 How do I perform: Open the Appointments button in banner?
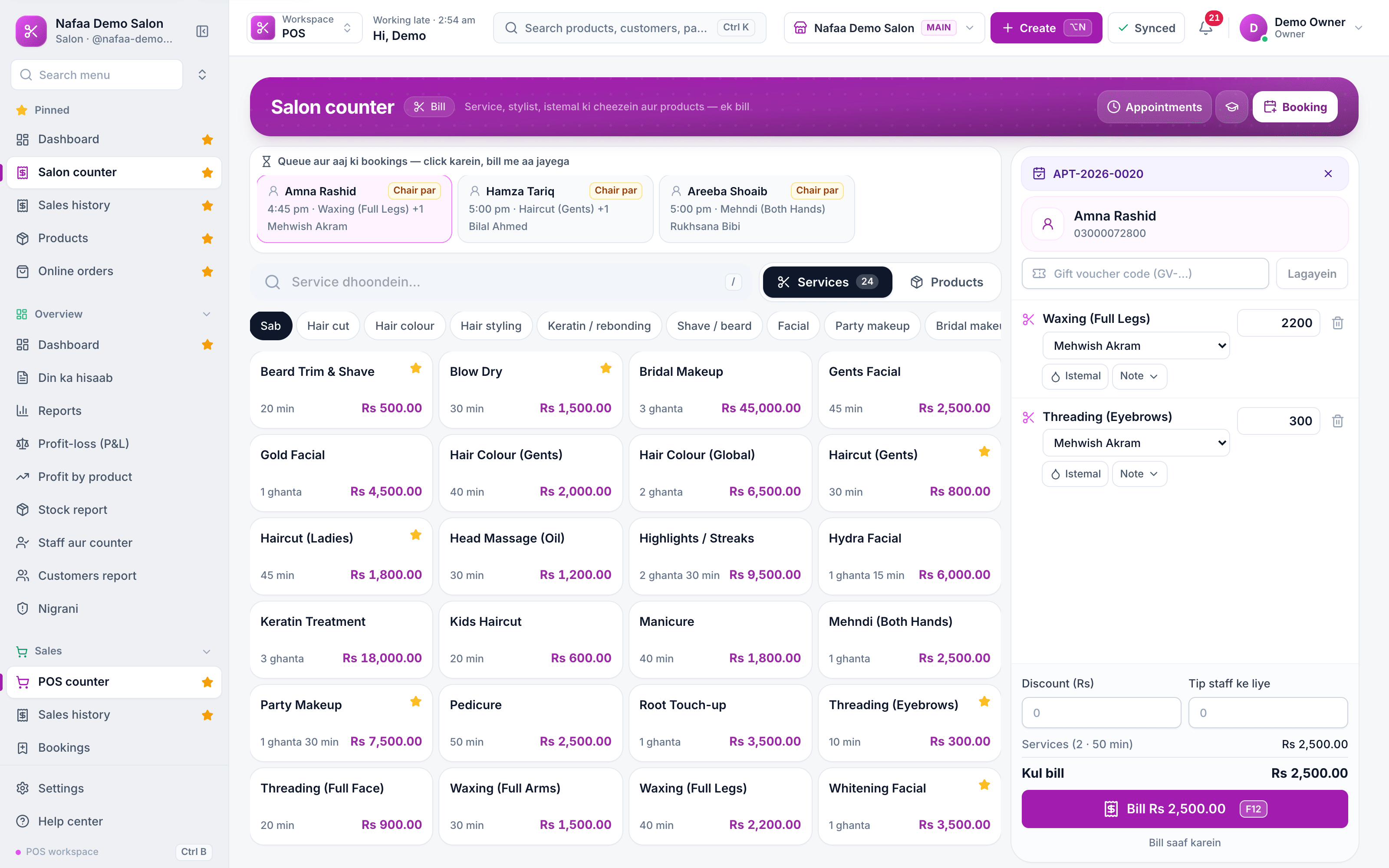click(x=1154, y=107)
